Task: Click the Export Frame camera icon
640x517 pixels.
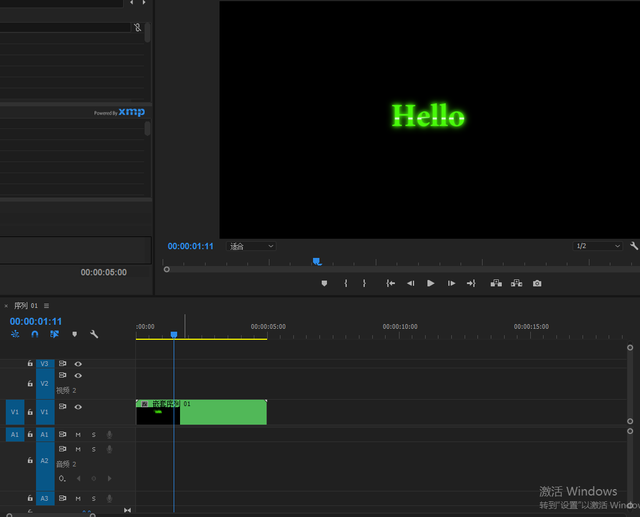Action: point(537,284)
